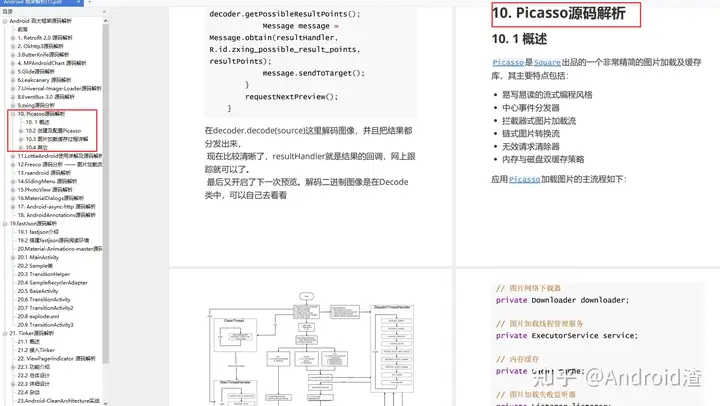Close the 目录 bookmarks panel
720x406 pixels.
click(x=104, y=11)
